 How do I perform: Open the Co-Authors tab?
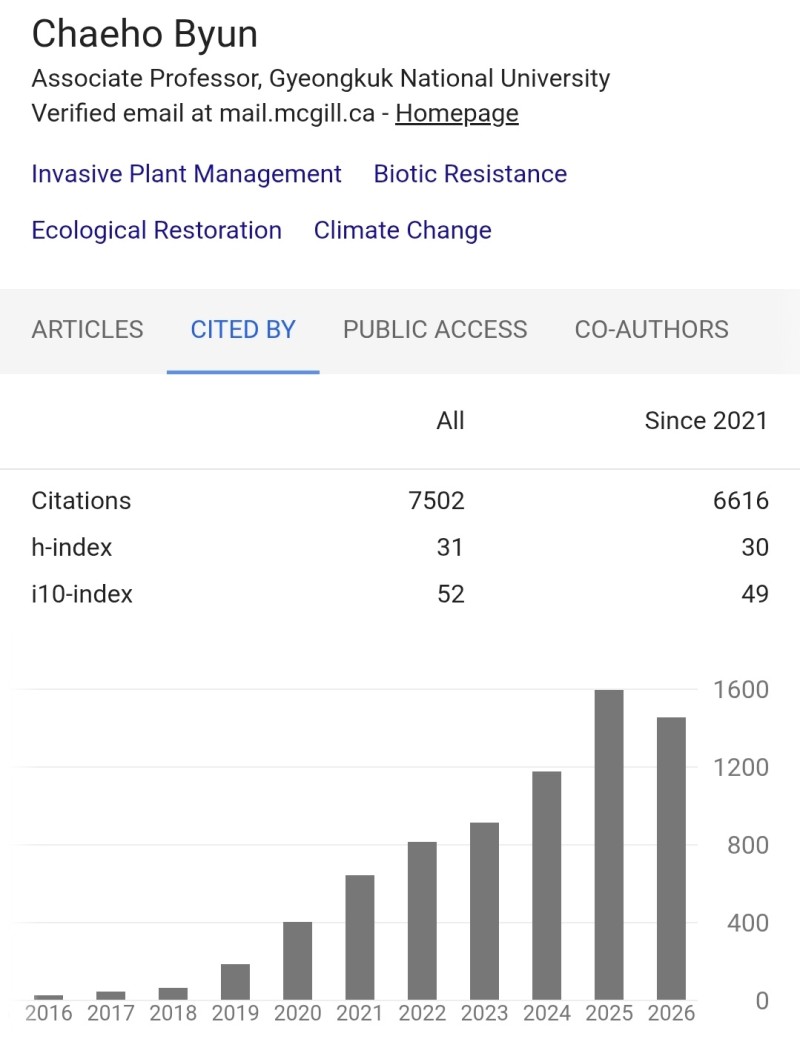point(652,329)
